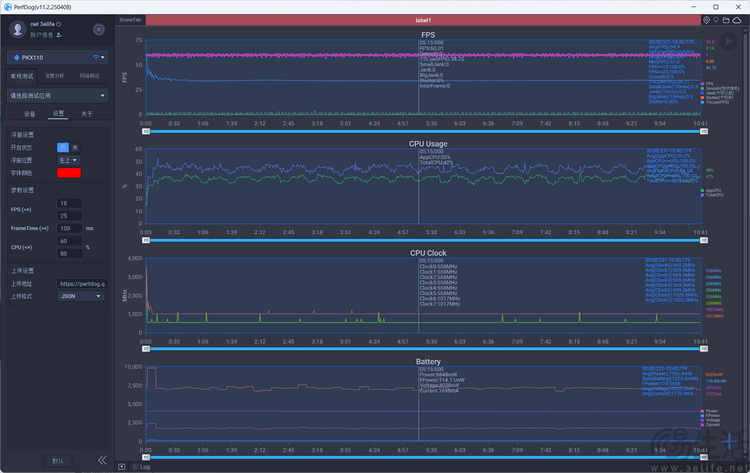This screenshot has width=750, height=473.
Task: Click the 默认 default button
Action: [57, 460]
